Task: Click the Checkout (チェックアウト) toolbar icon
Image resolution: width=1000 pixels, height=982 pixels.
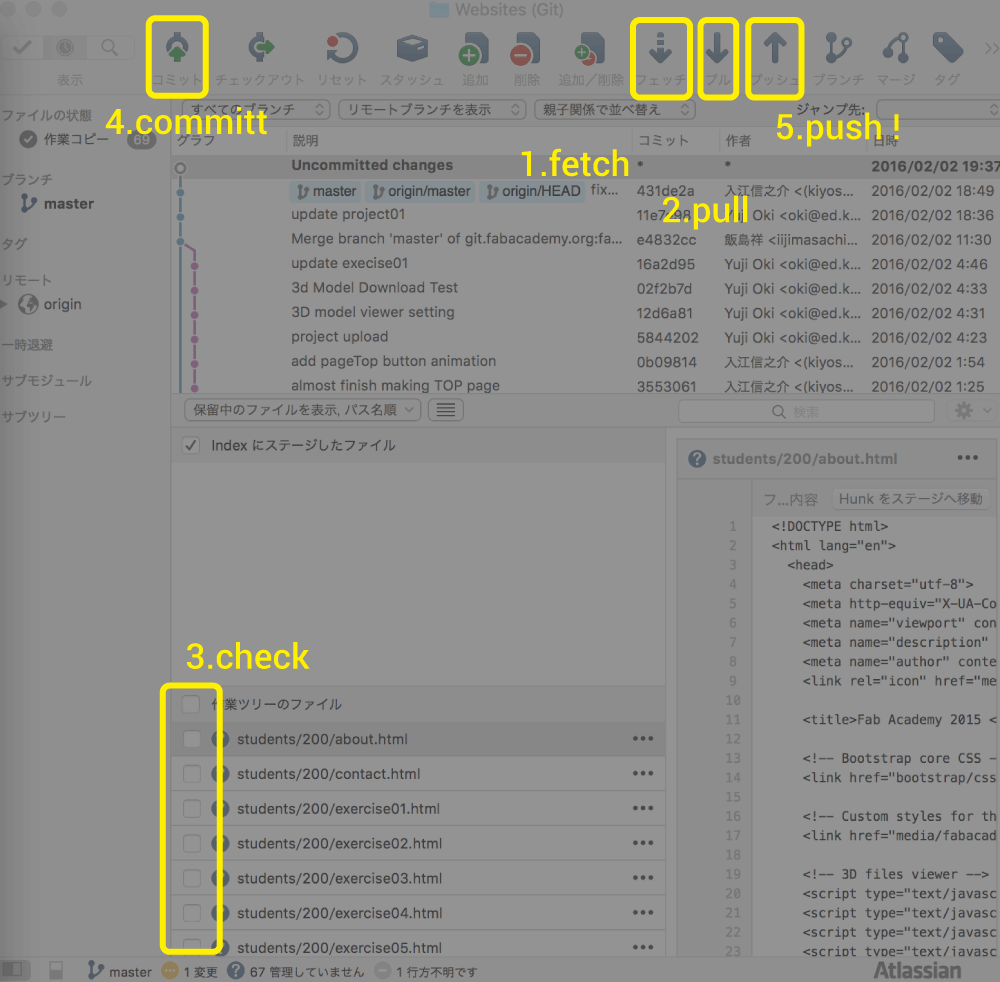Action: pos(260,48)
